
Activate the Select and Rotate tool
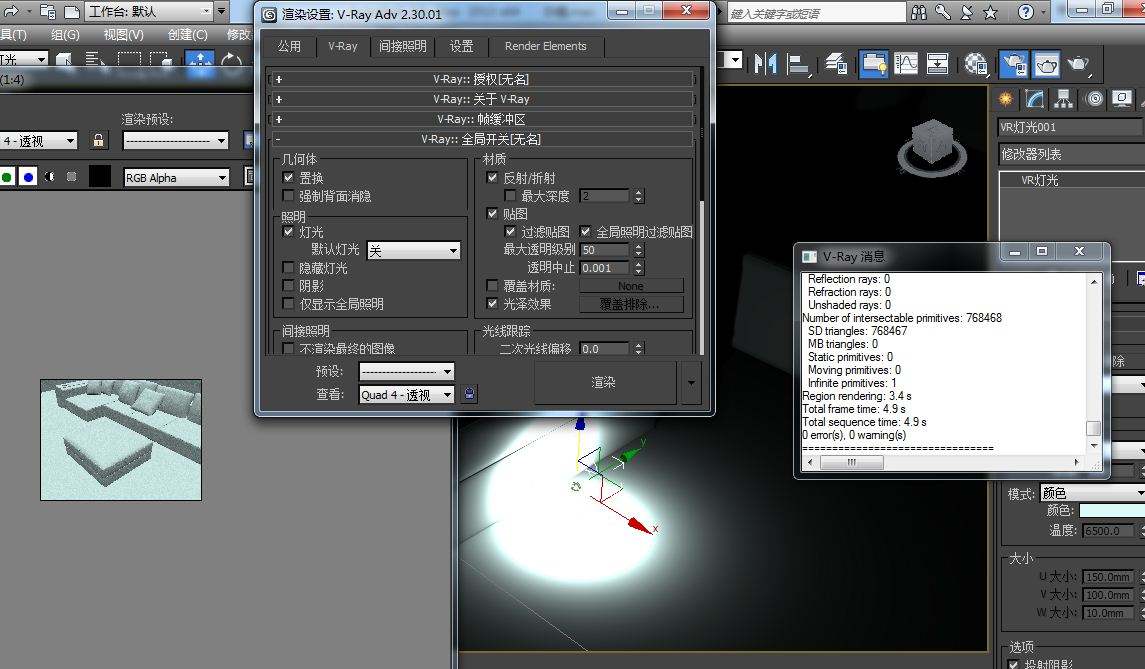(x=231, y=61)
